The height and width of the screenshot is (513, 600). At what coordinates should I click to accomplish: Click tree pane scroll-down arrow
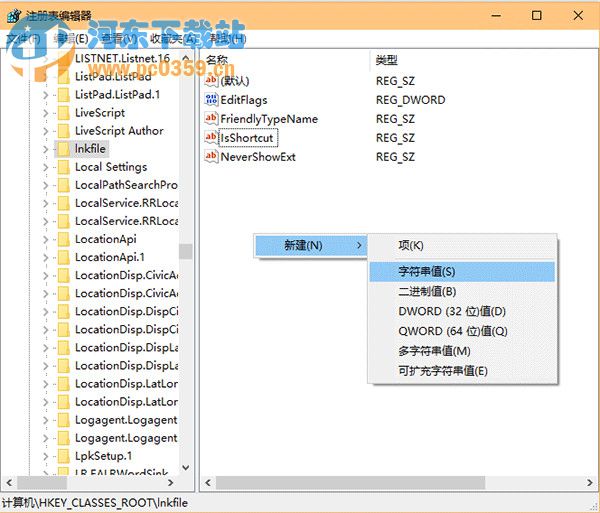click(x=186, y=467)
